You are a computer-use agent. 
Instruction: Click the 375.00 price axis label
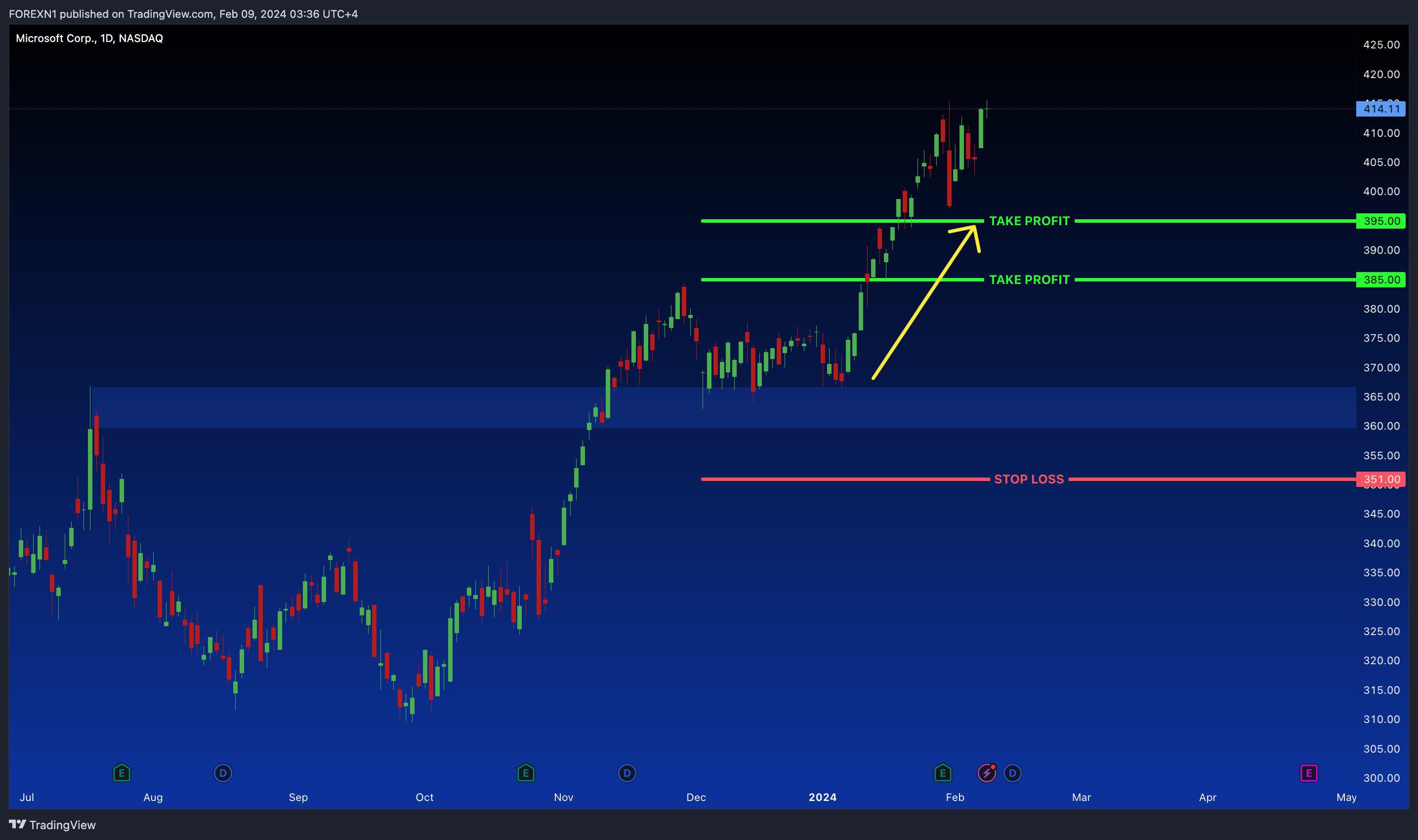[1381, 338]
